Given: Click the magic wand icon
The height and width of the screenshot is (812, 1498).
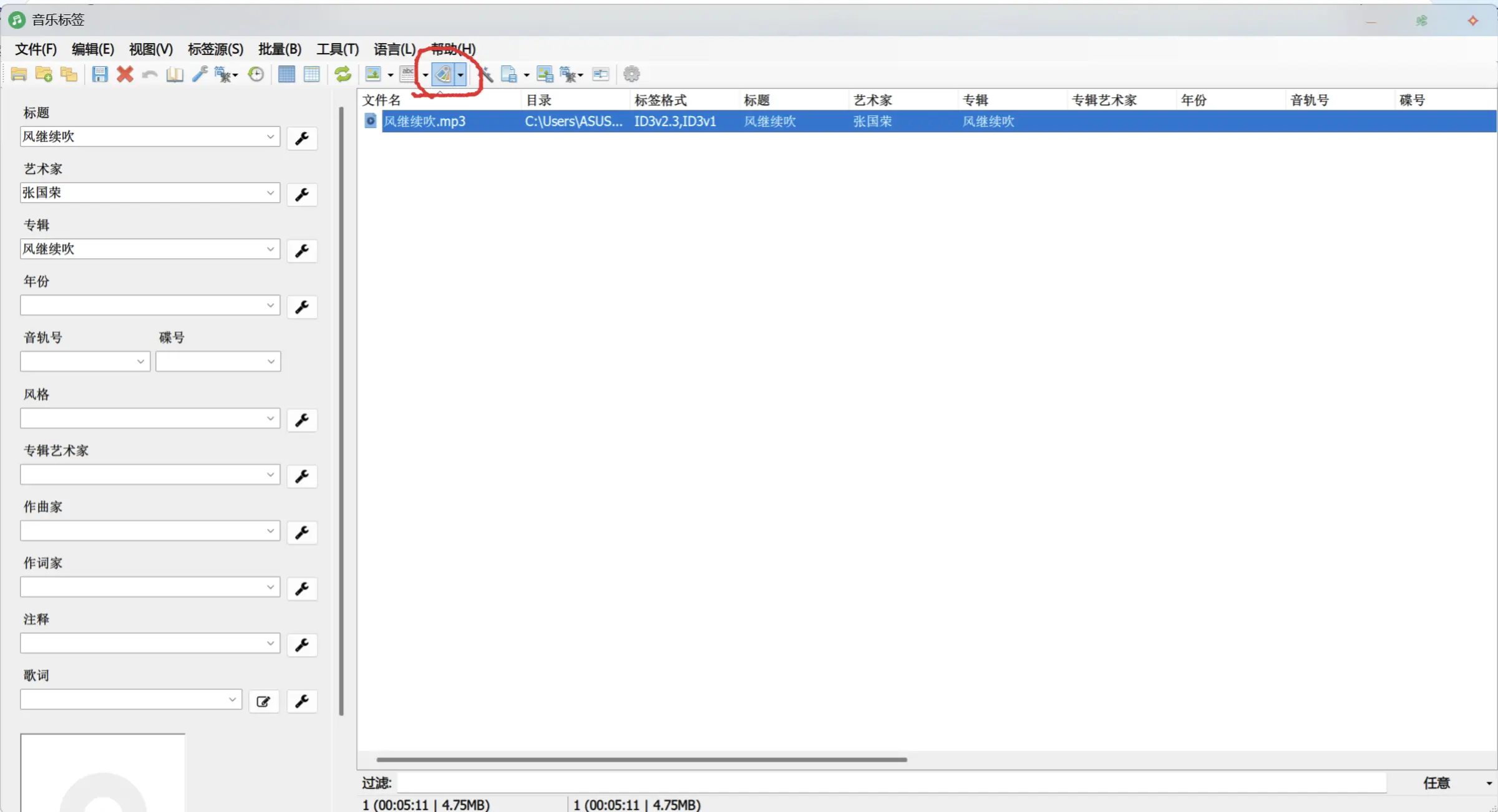Looking at the screenshot, I should tap(485, 74).
